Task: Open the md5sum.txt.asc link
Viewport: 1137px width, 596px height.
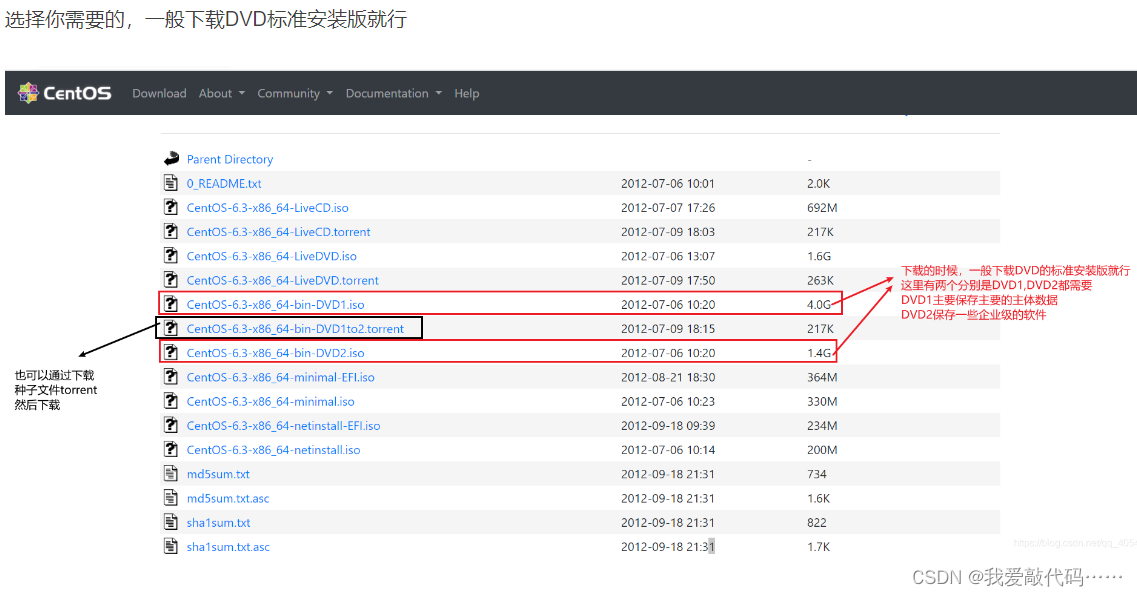Action: click(228, 498)
